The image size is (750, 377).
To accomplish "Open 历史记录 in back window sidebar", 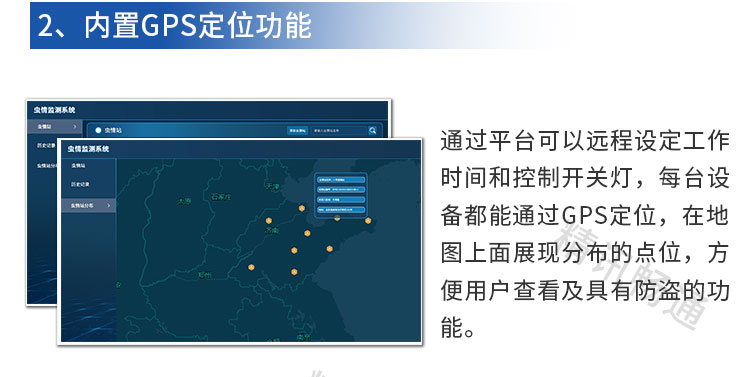I will click(46, 145).
